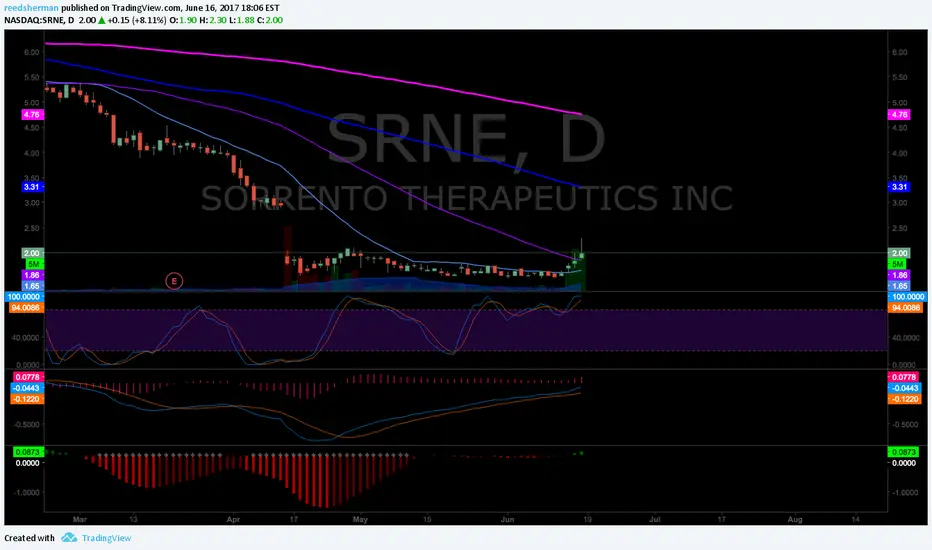Image resolution: width=932 pixels, height=550 pixels.
Task: Click the orange 94.0086 label on right
Action: coord(905,307)
